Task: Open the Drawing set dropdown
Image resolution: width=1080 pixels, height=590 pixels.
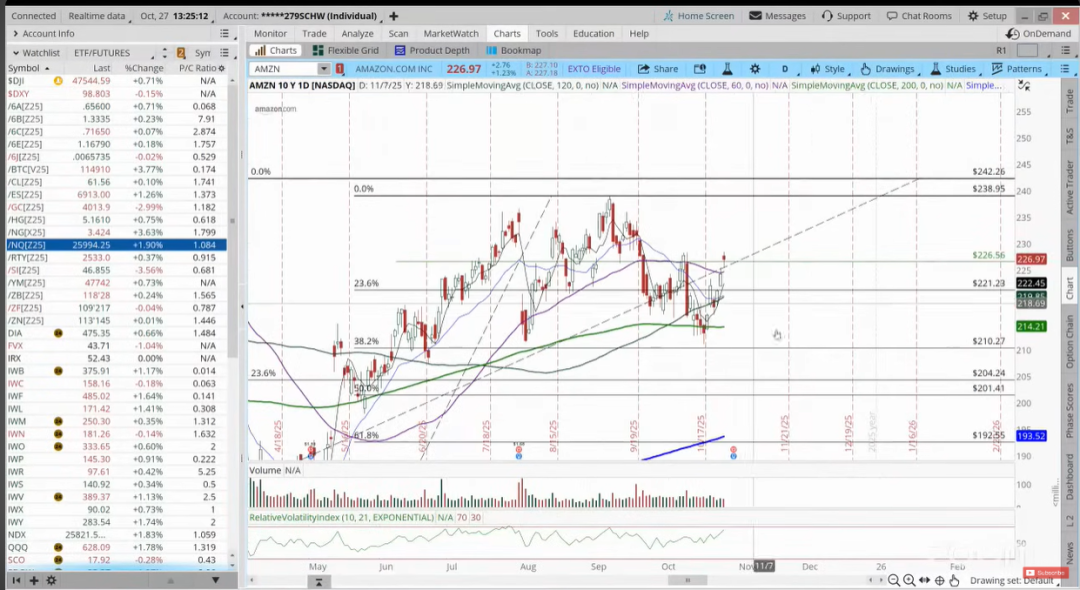Action: (1010, 580)
